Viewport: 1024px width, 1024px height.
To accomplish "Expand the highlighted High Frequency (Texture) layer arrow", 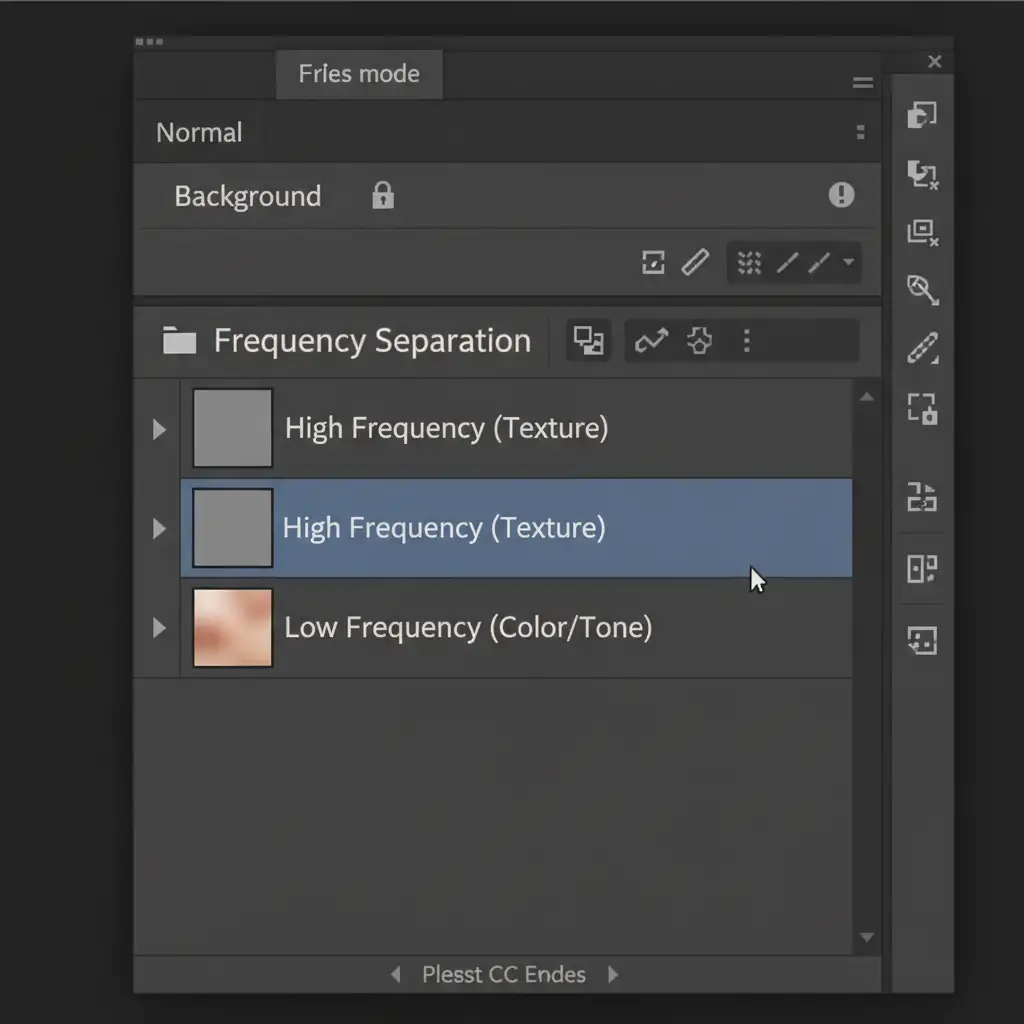I will [159, 528].
